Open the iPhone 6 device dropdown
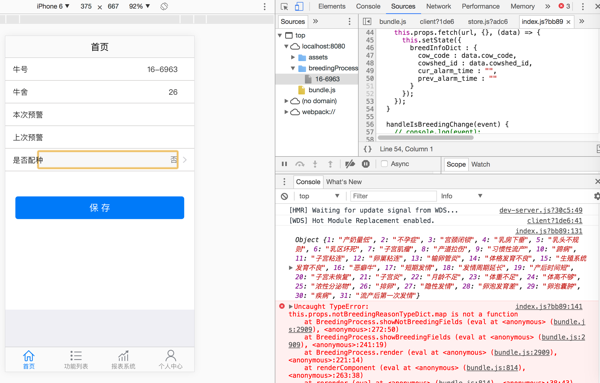The image size is (600, 383). (53, 7)
